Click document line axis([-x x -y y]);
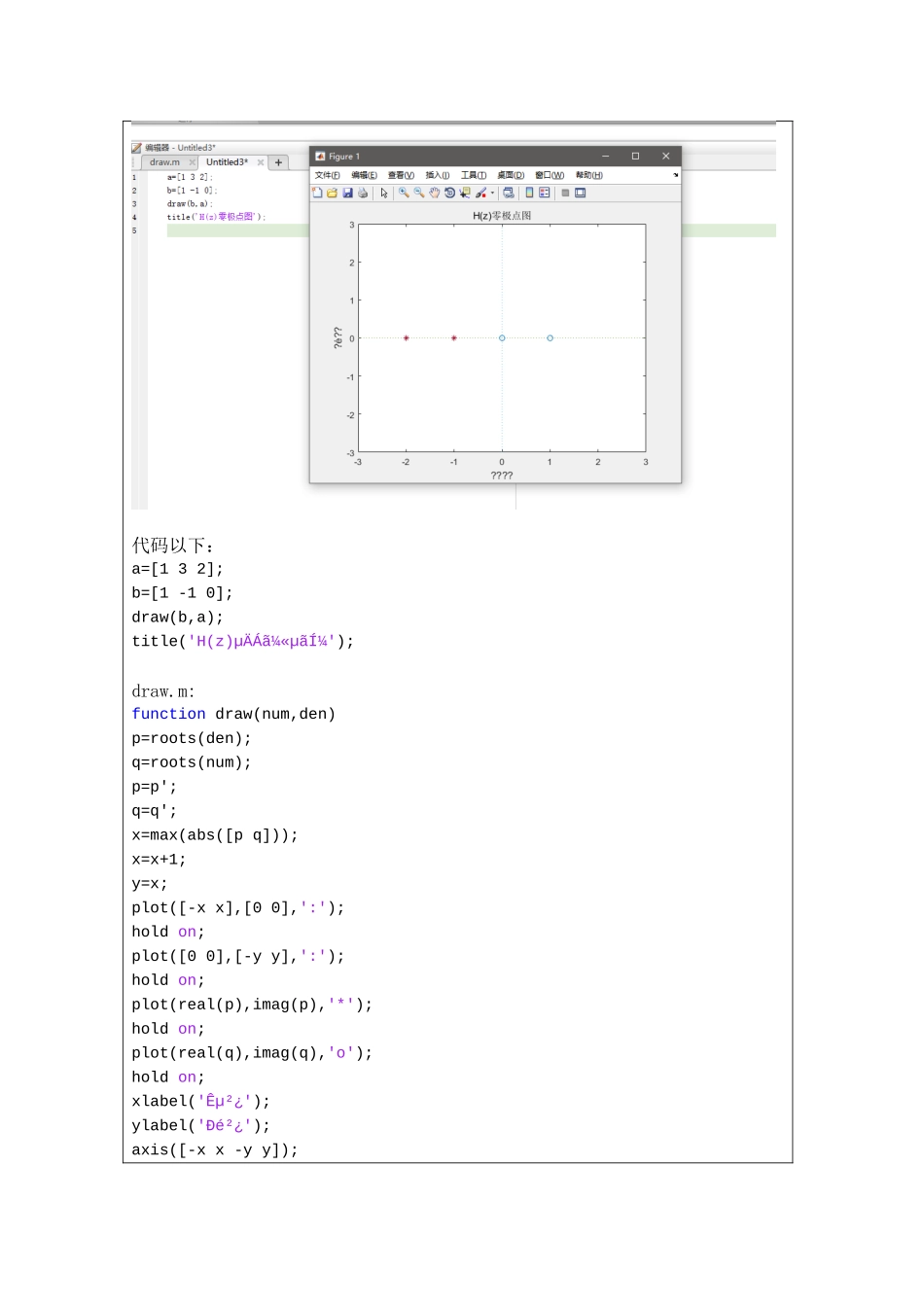Viewport: 924px width, 1307px height. (x=215, y=1149)
